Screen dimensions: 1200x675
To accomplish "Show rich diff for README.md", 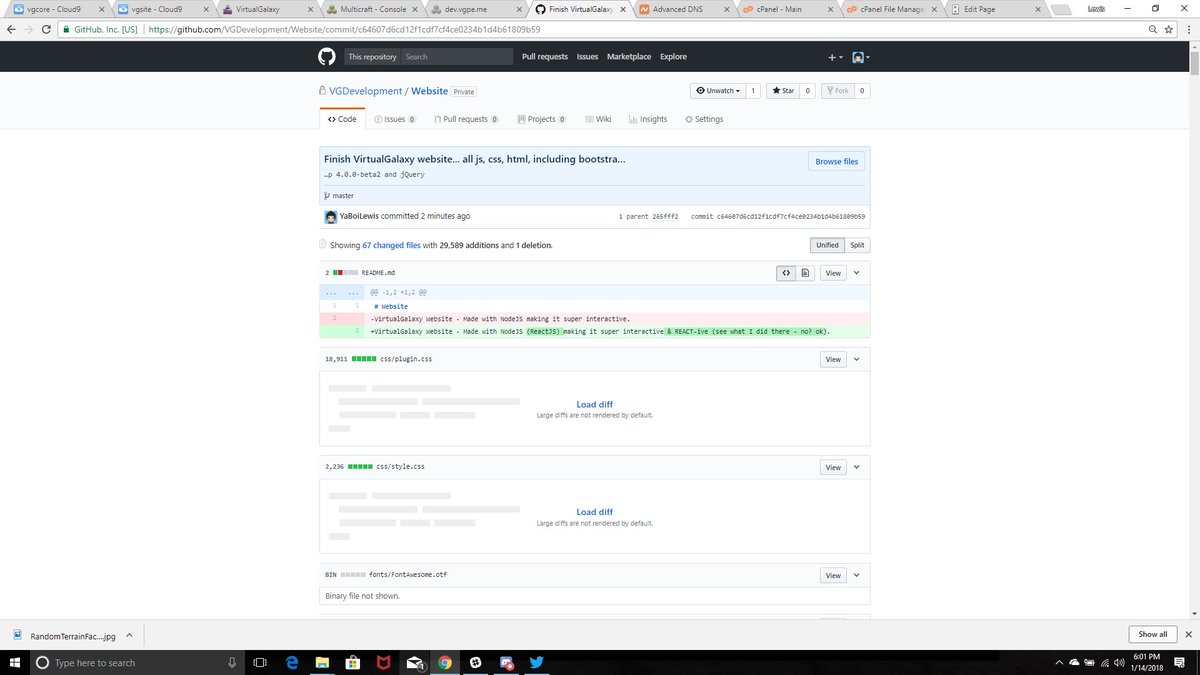I will coord(805,273).
